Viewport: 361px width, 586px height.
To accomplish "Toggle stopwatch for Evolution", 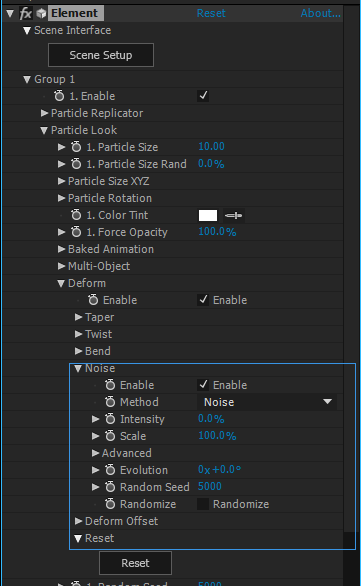I will 110,470.
